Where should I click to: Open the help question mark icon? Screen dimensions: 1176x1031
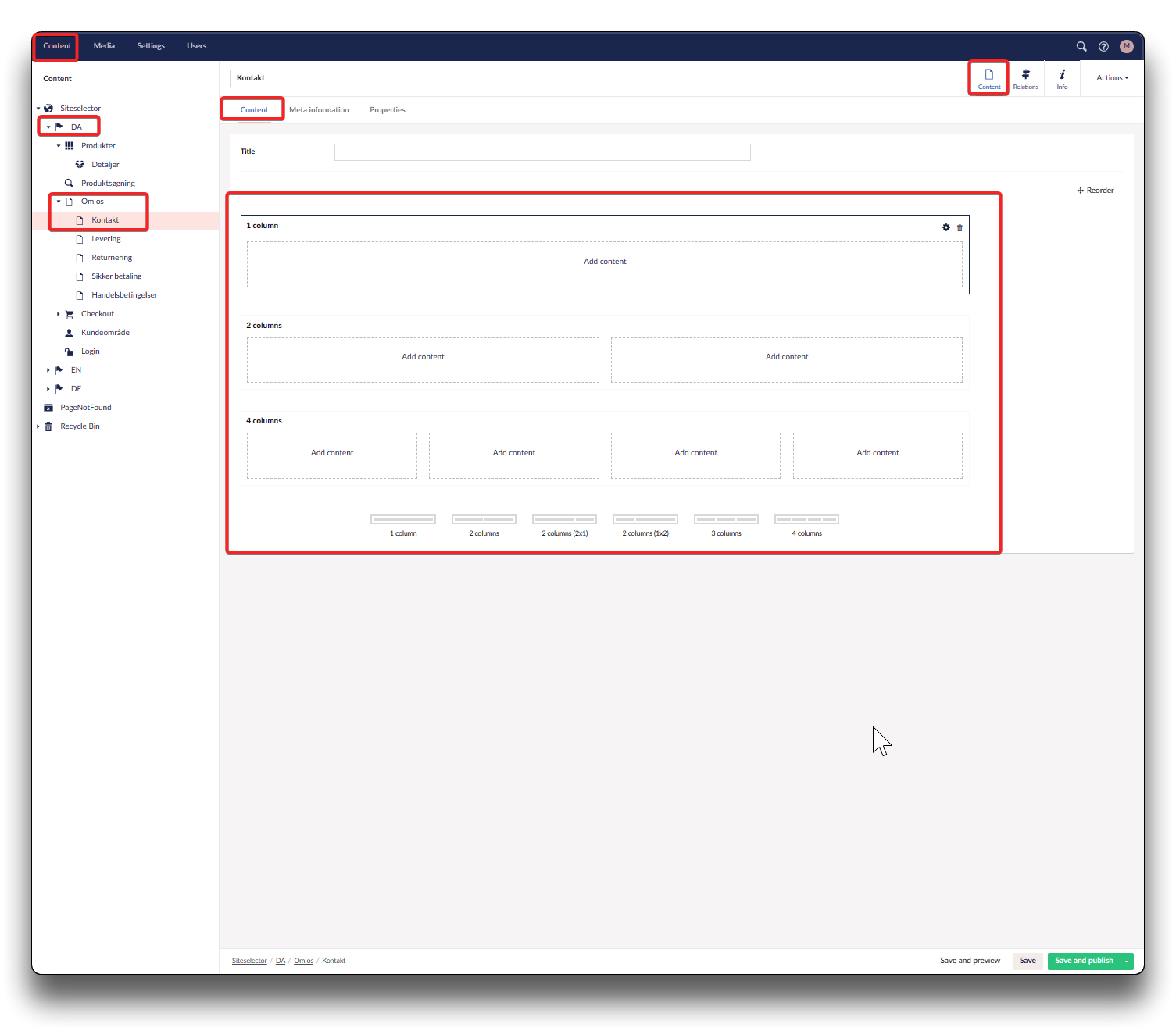coord(1103,46)
